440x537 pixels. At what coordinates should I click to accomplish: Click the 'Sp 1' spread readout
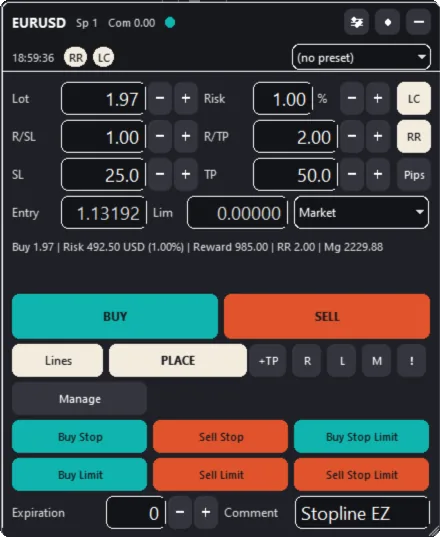pos(87,23)
